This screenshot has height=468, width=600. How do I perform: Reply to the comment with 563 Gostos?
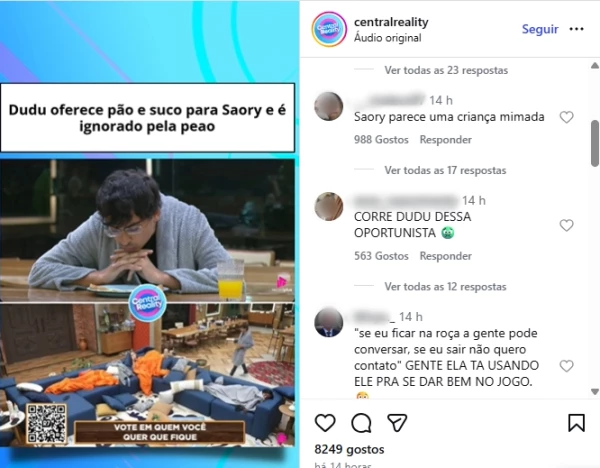[445, 256]
